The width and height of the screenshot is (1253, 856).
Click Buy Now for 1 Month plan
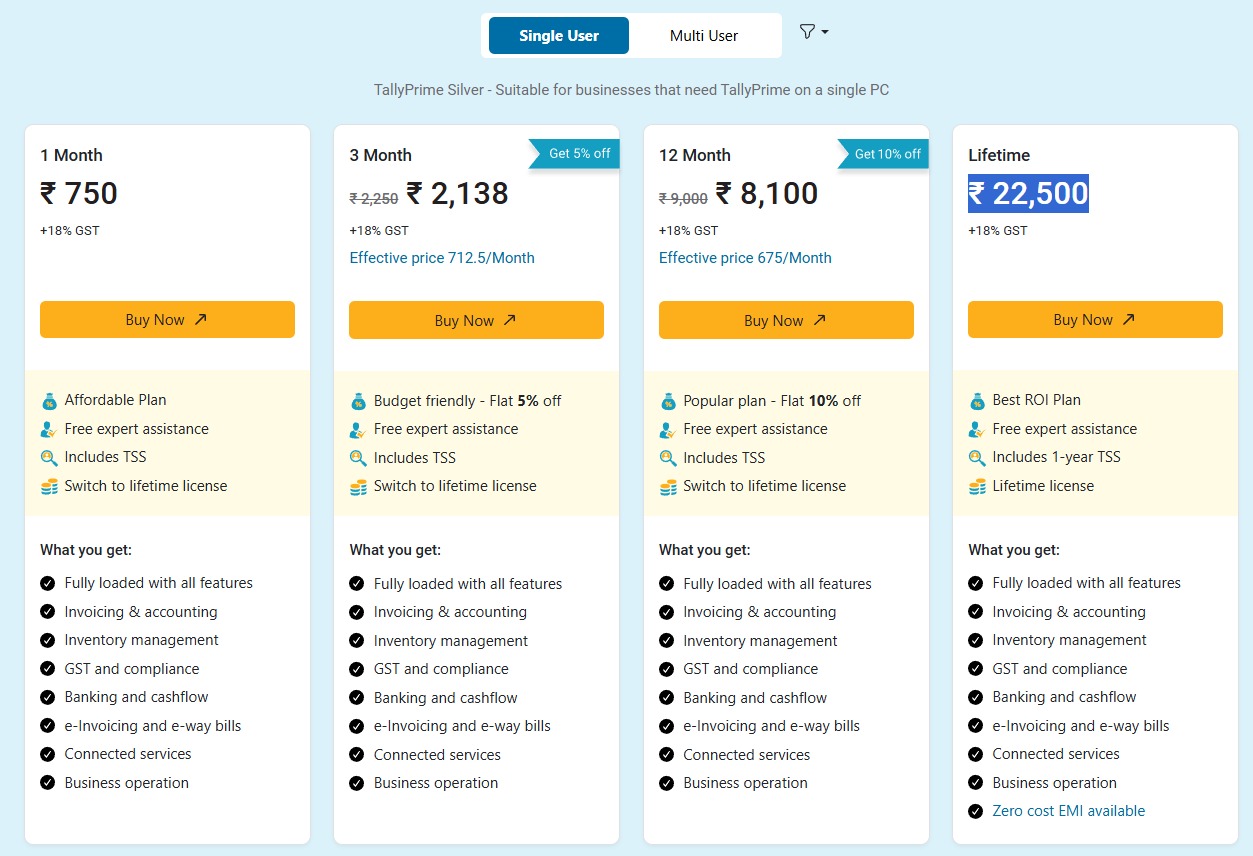(x=167, y=320)
